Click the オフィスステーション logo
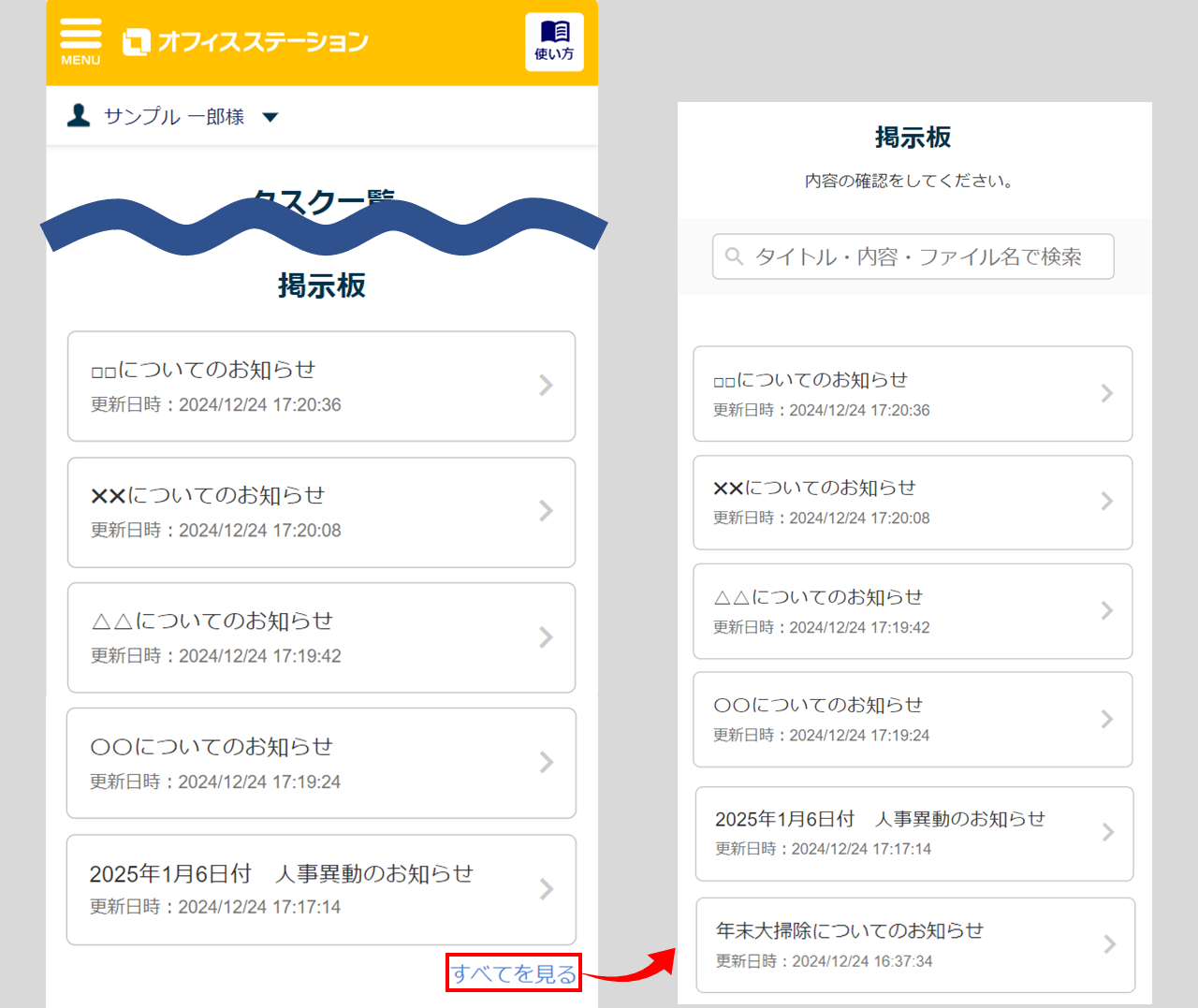The image size is (1198, 1008). (x=245, y=42)
